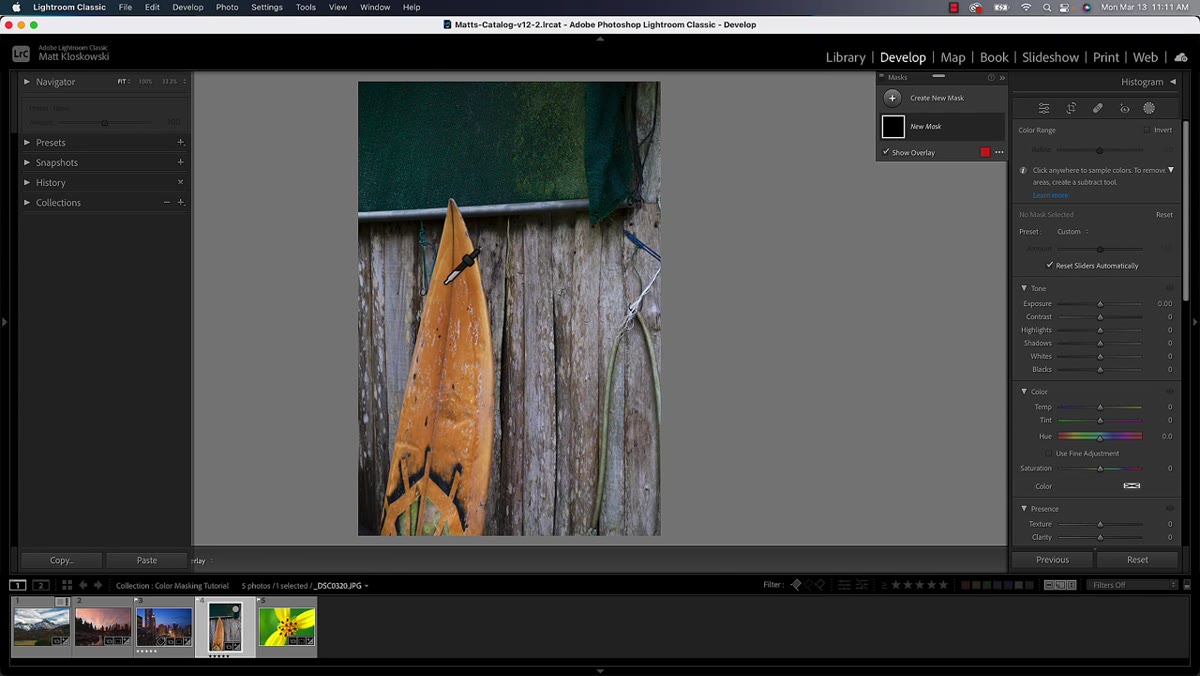
Task: Open the Filters Off dropdown
Action: [x=1132, y=585]
